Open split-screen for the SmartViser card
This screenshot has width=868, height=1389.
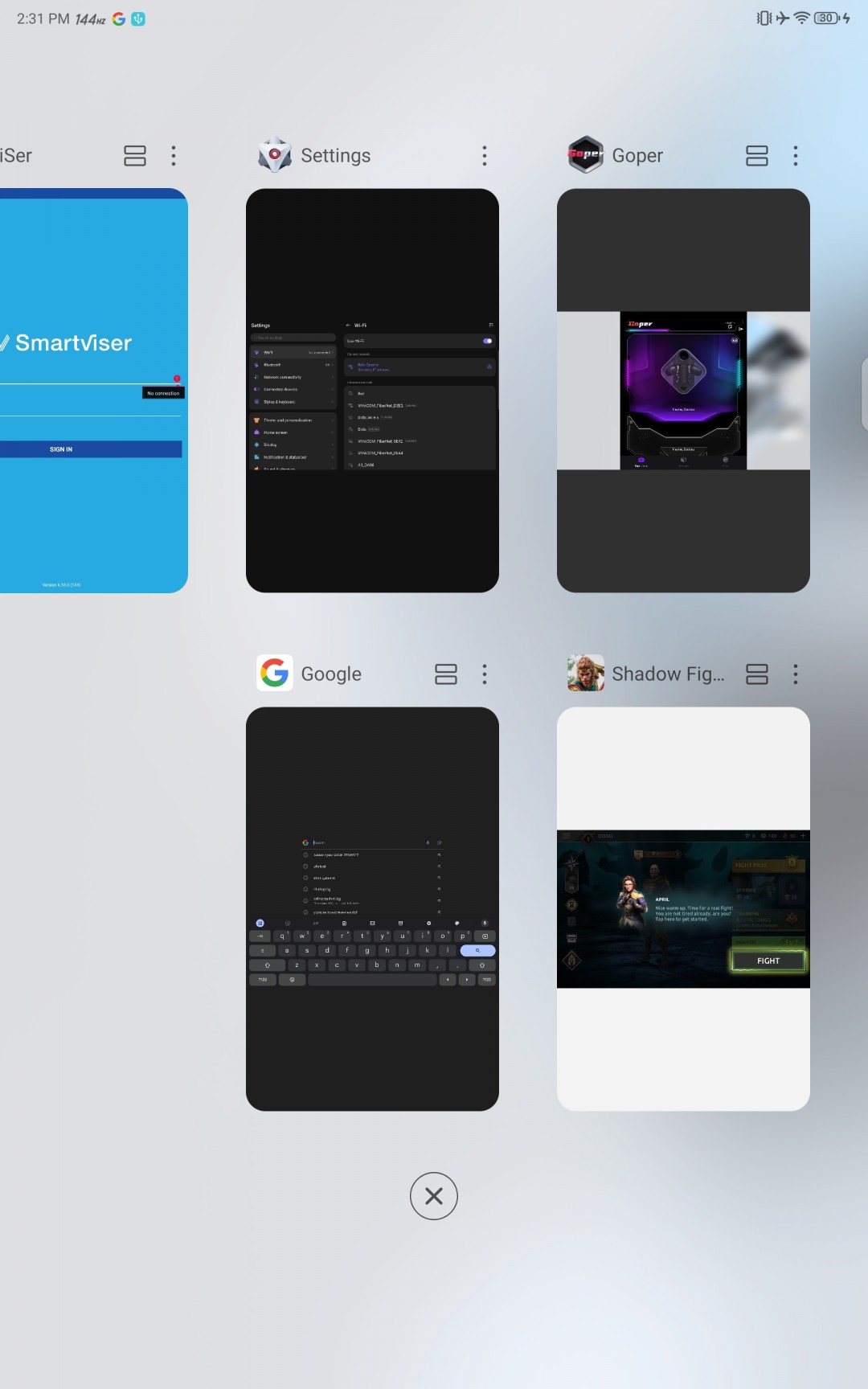(x=135, y=155)
